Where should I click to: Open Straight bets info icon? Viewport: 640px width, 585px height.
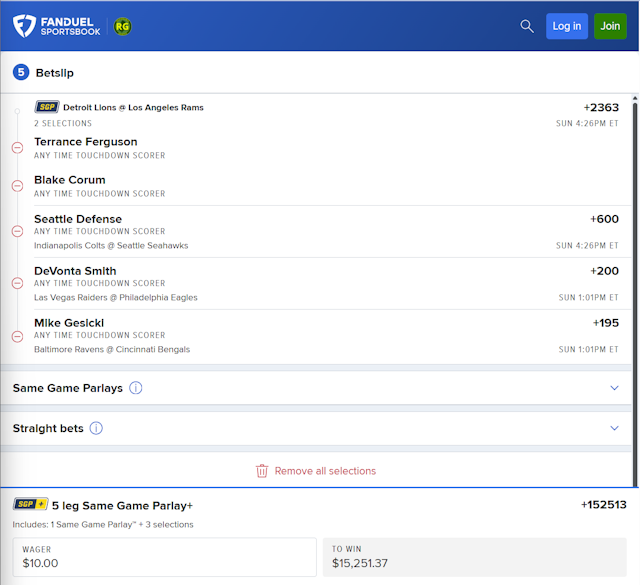(96, 428)
